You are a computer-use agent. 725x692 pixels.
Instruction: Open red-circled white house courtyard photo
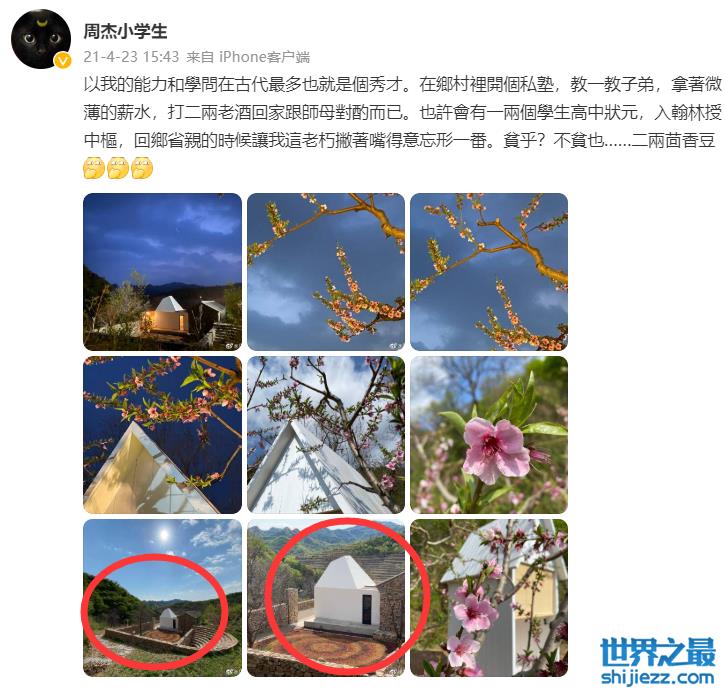[x=326, y=598]
